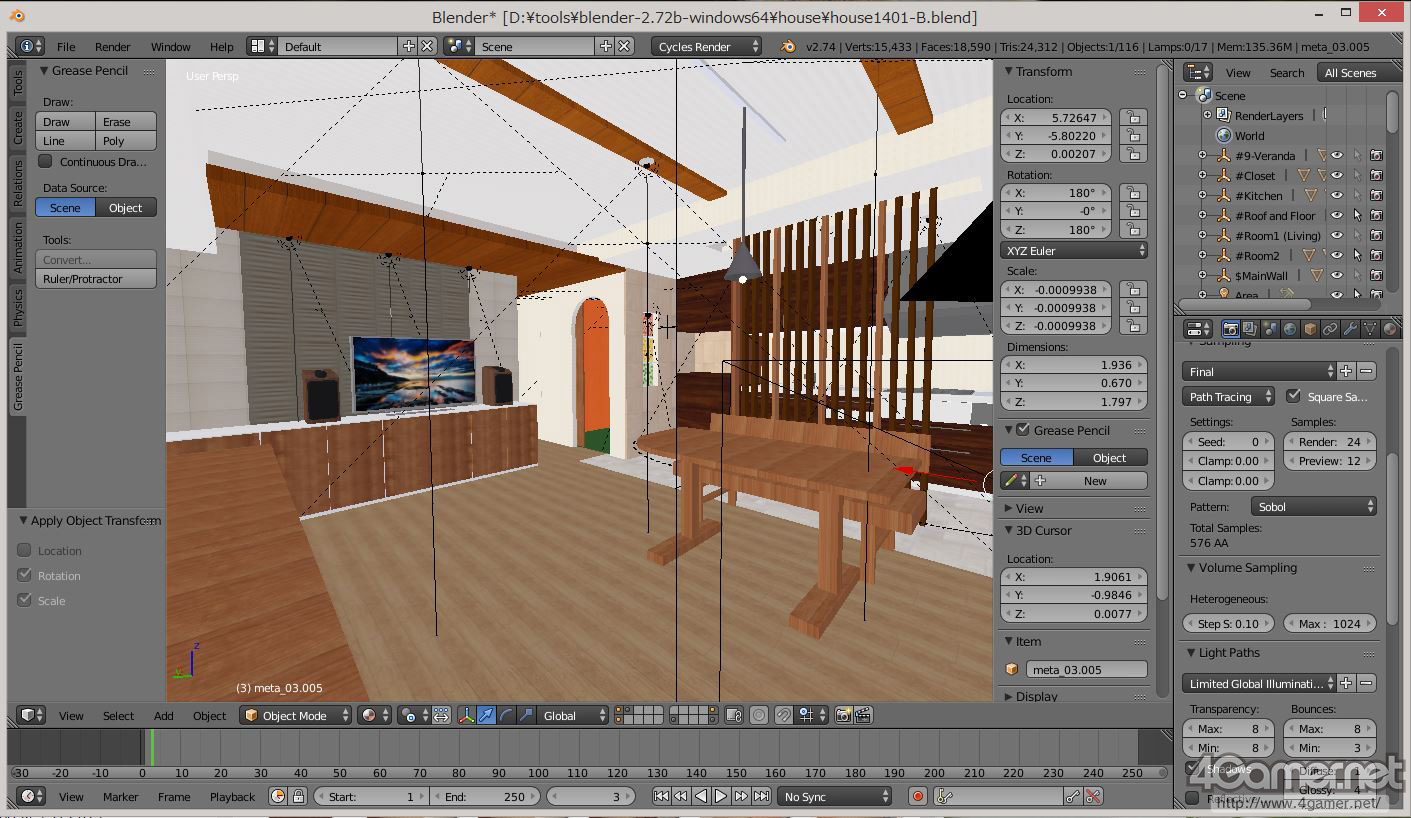Screen dimensions: 1411x818
Task: Open the World properties globe tab
Action: [1290, 329]
